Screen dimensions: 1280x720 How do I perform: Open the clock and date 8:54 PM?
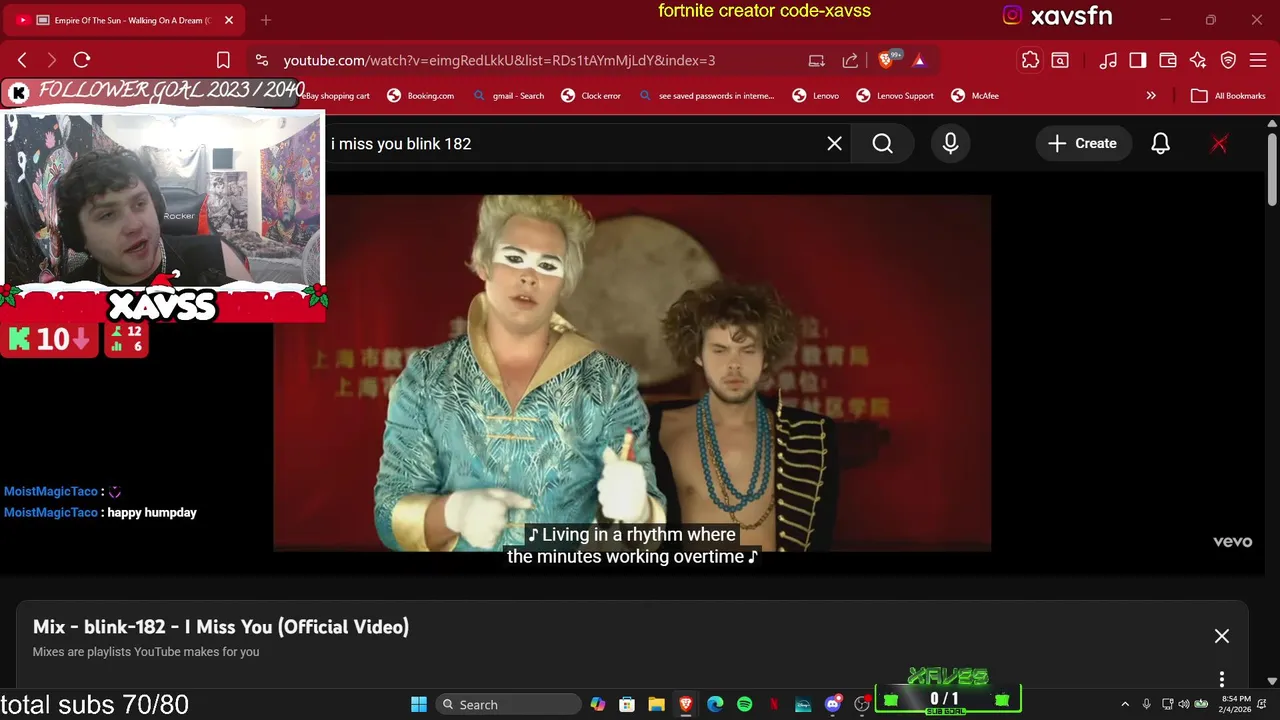click(1236, 704)
